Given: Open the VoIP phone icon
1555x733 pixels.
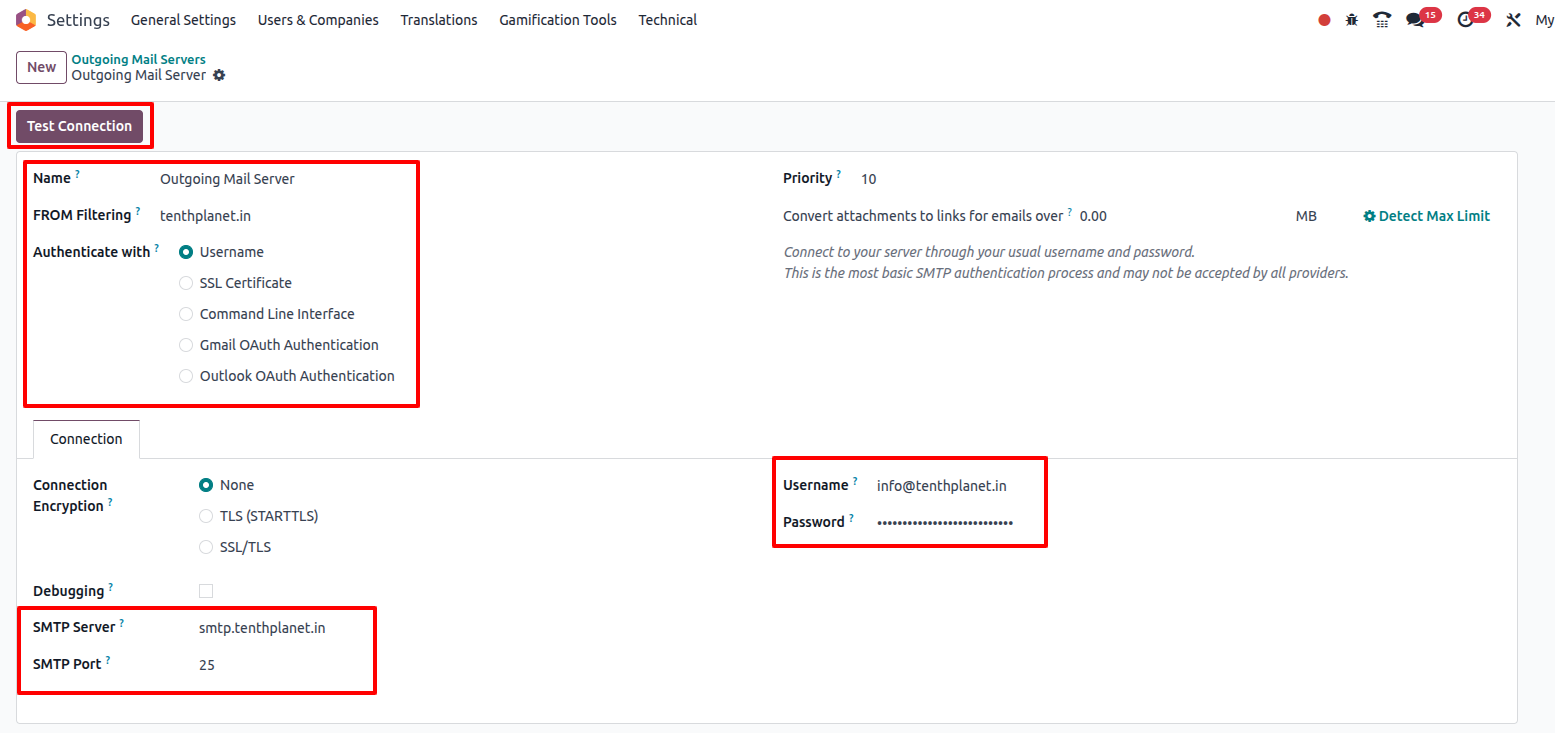Looking at the screenshot, I should pyautogui.click(x=1382, y=20).
